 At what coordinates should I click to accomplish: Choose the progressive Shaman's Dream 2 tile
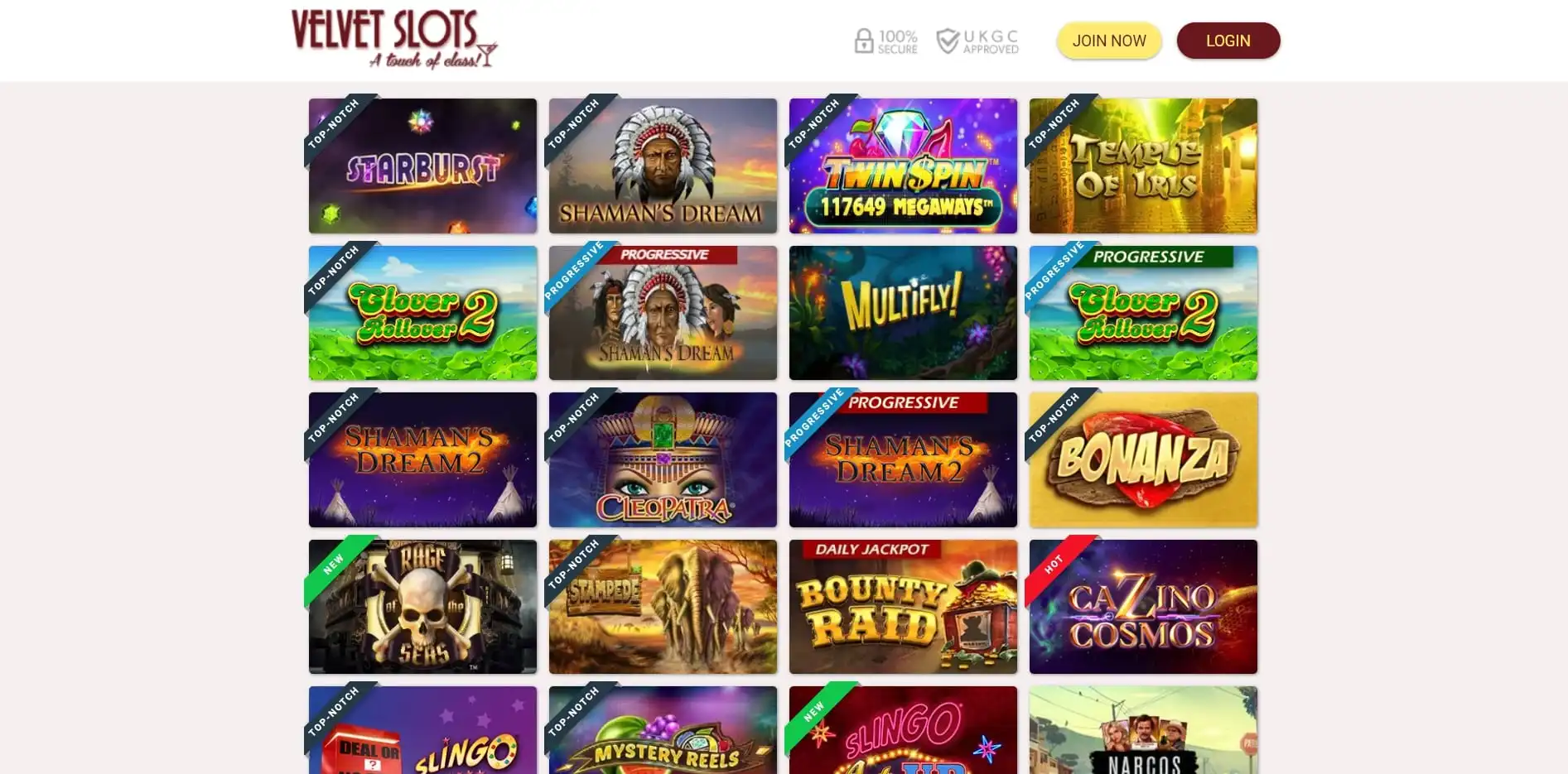(x=903, y=459)
